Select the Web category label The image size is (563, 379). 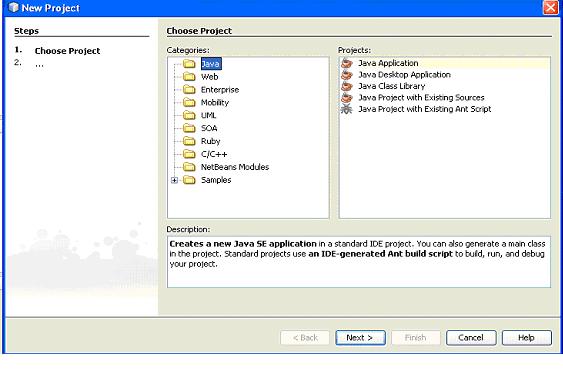coord(210,77)
